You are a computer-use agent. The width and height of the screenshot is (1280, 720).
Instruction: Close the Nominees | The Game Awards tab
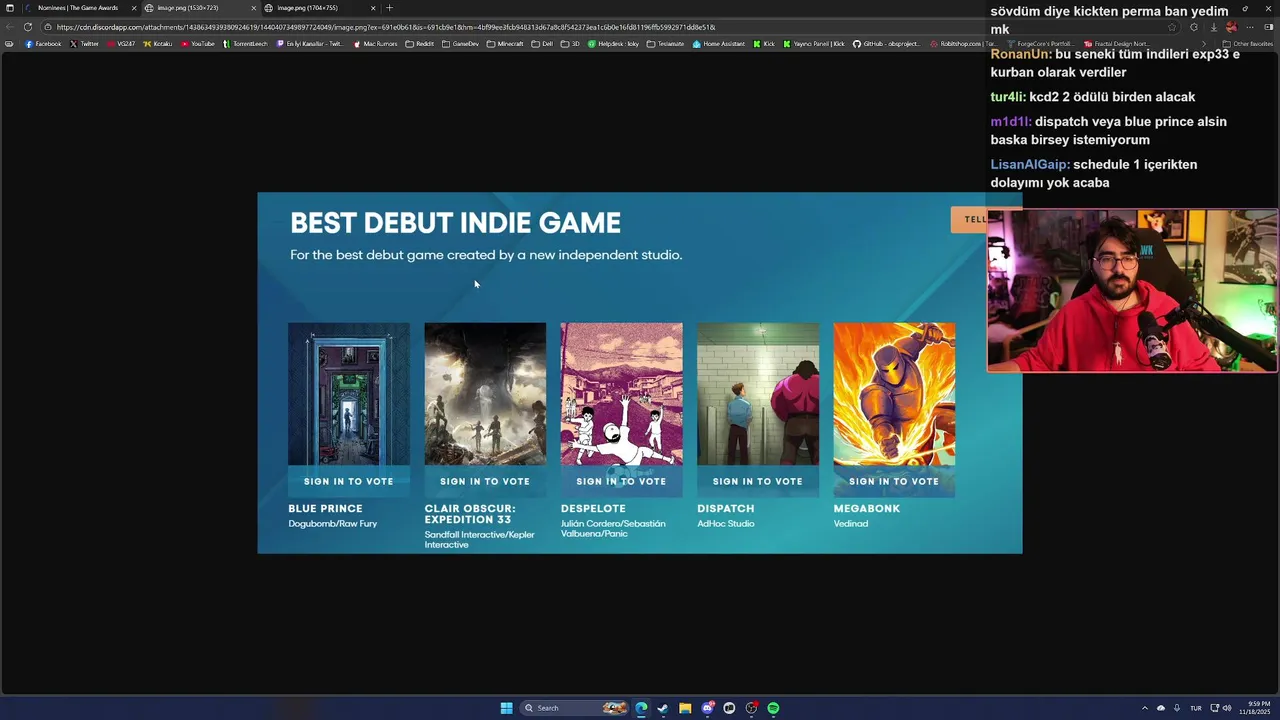click(x=134, y=8)
